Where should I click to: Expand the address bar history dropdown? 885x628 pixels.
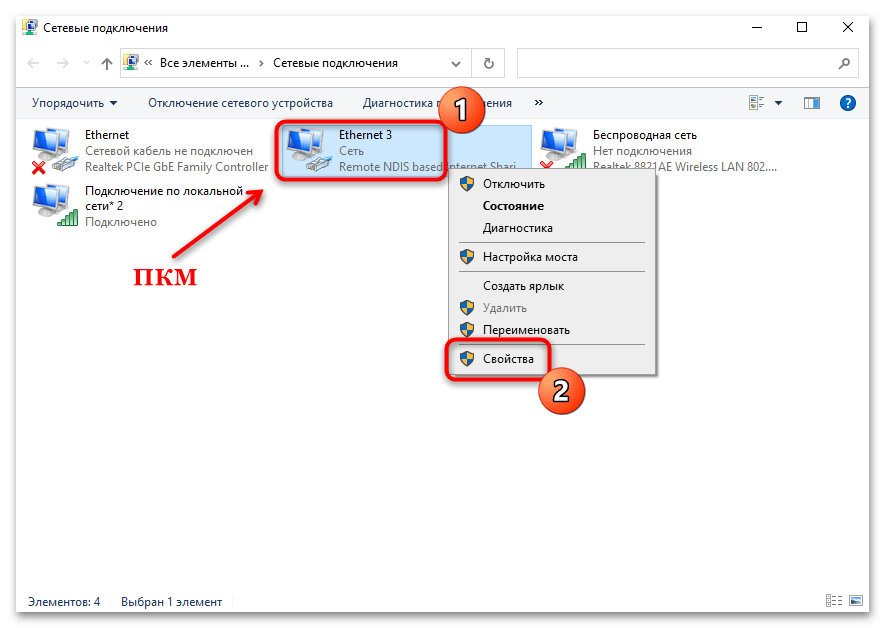tap(456, 64)
